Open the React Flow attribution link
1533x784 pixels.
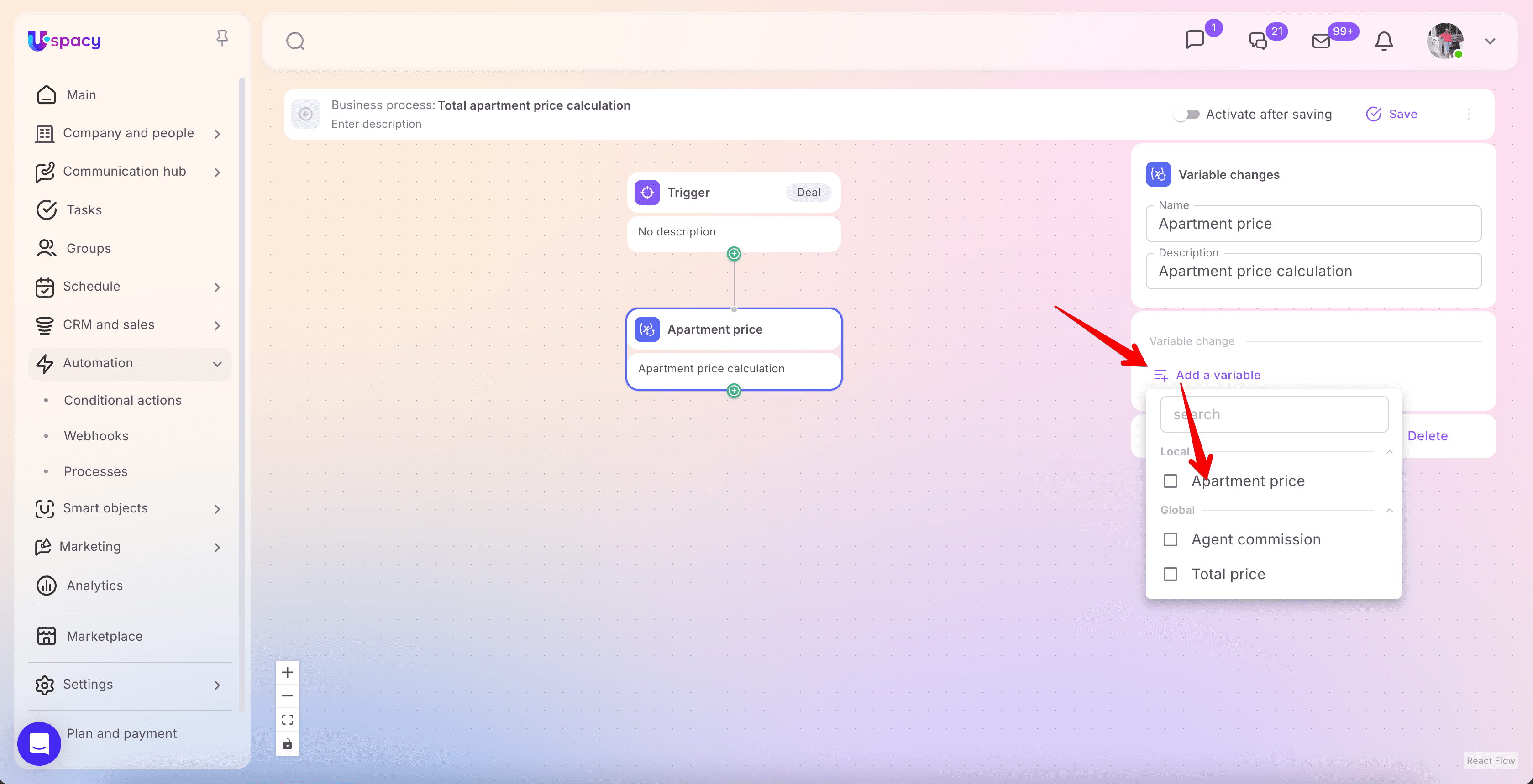[1491, 761]
